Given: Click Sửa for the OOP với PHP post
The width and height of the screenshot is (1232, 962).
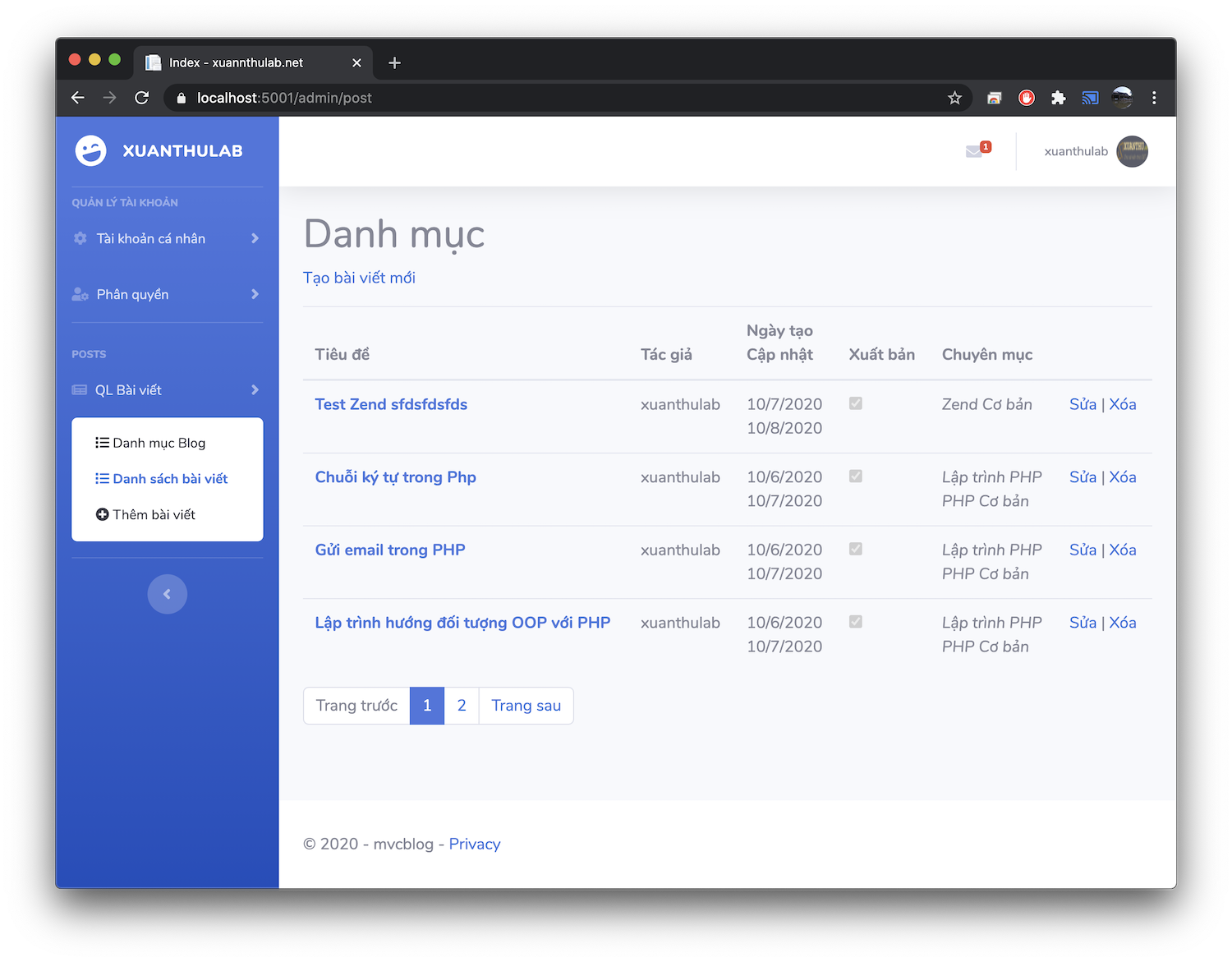Looking at the screenshot, I should click(1083, 623).
